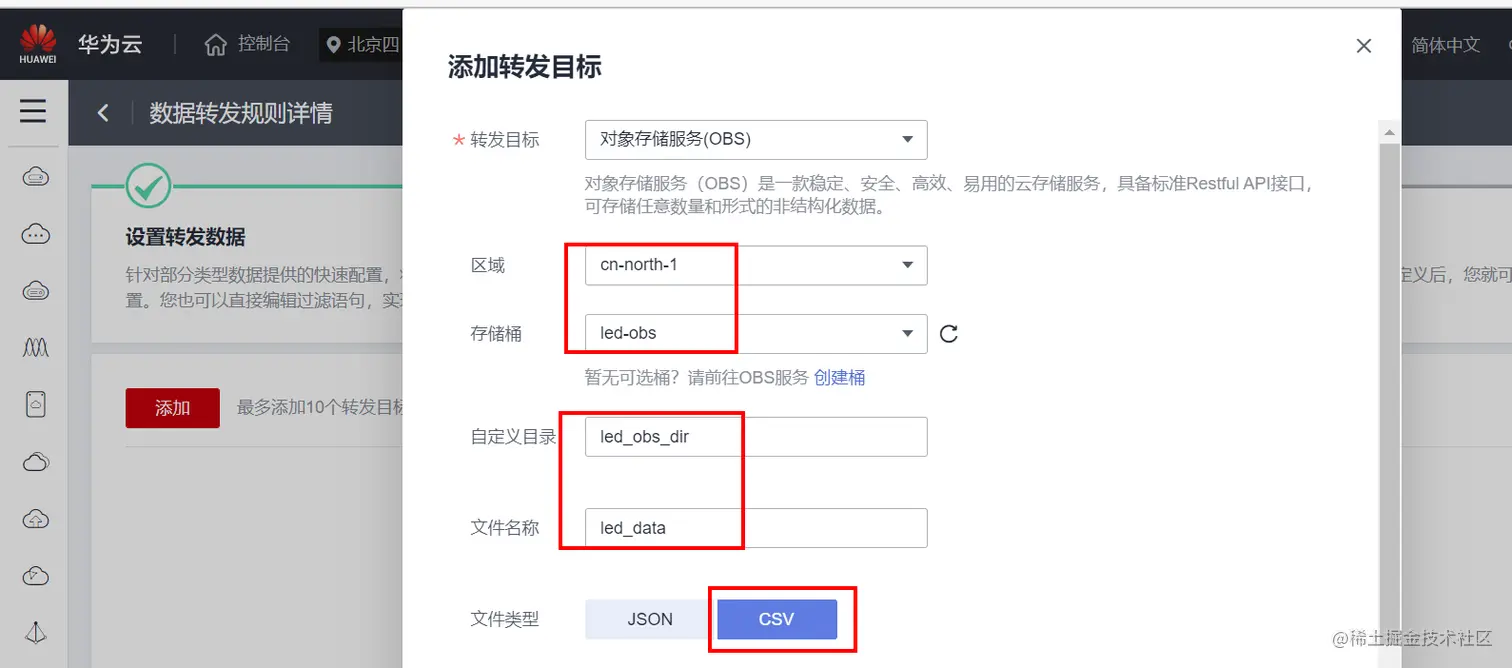This screenshot has height=668, width=1512.
Task: Follow the 创建桶 link
Action: point(839,378)
